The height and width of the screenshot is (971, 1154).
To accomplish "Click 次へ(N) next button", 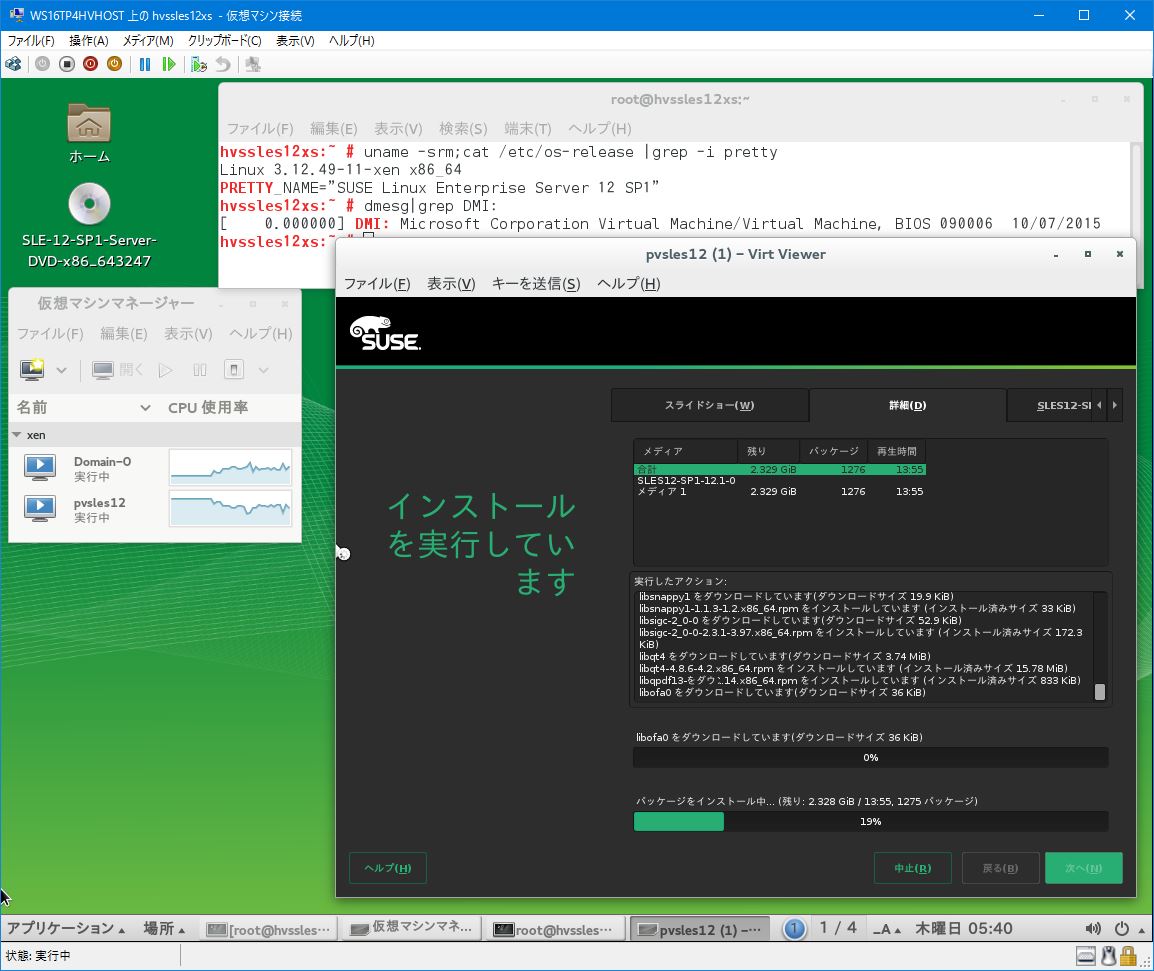I will coord(1084,868).
